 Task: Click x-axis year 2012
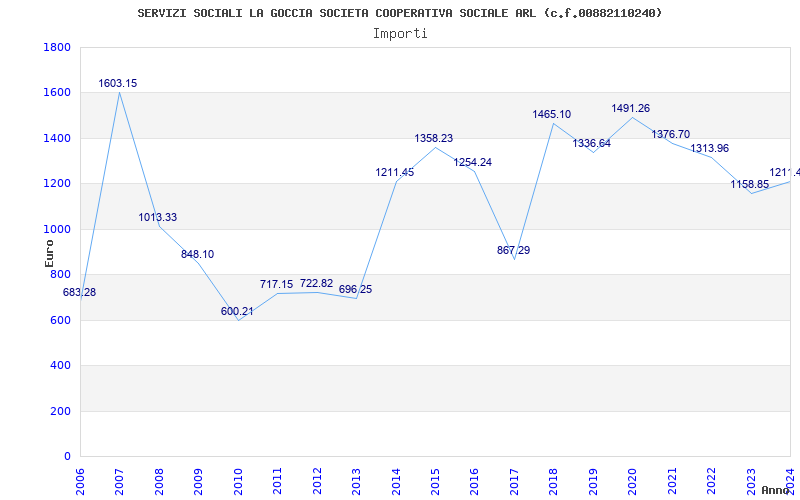coord(317,481)
